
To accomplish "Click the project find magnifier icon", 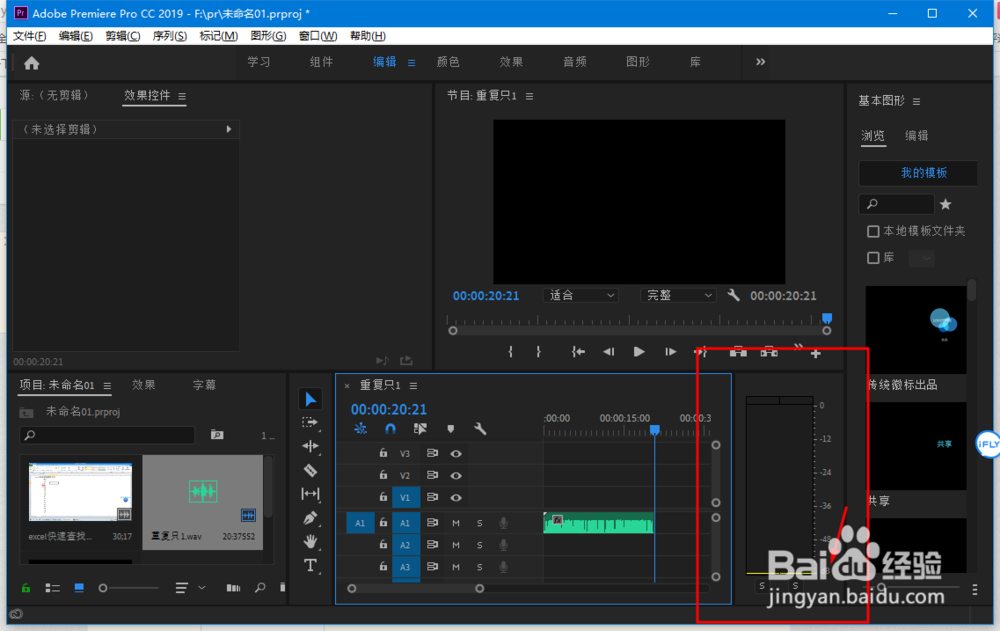I will point(260,588).
